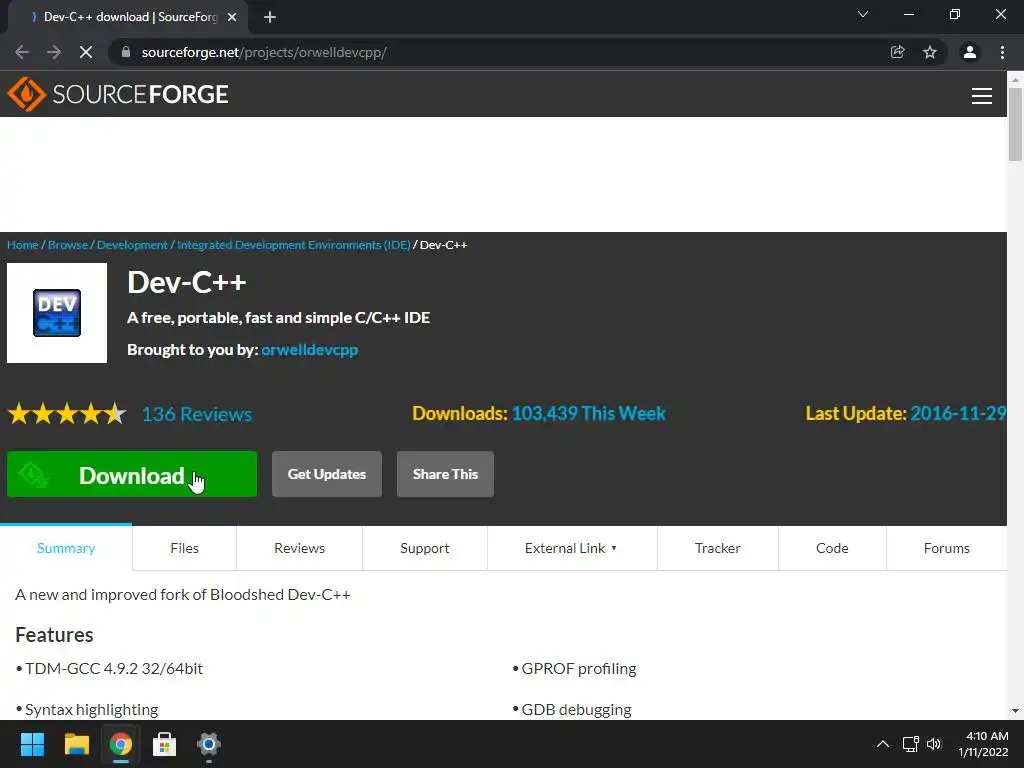
Task: Share this page from the address bar
Action: (x=898, y=52)
